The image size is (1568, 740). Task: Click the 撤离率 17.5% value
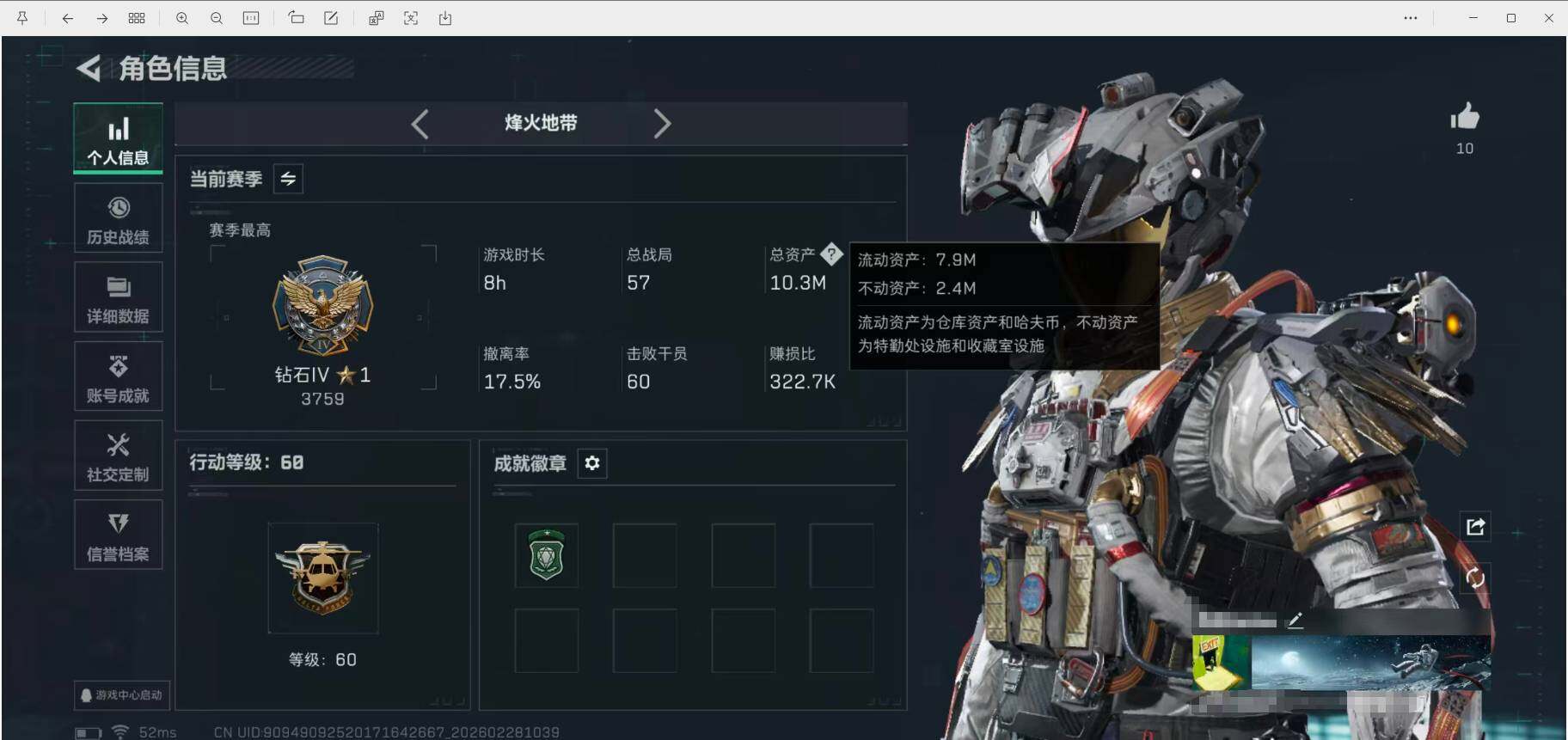click(x=512, y=382)
